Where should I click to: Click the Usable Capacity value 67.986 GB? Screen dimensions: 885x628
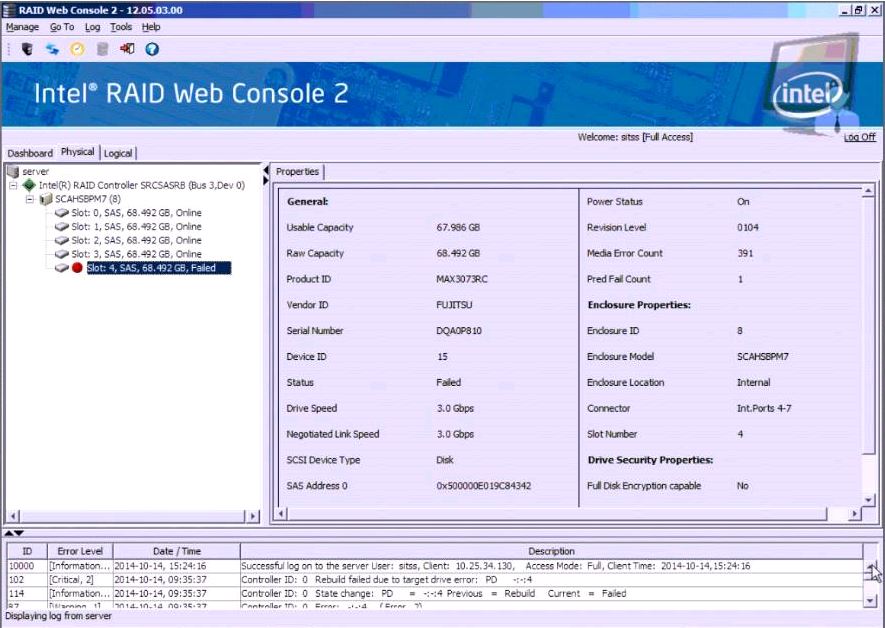point(458,227)
